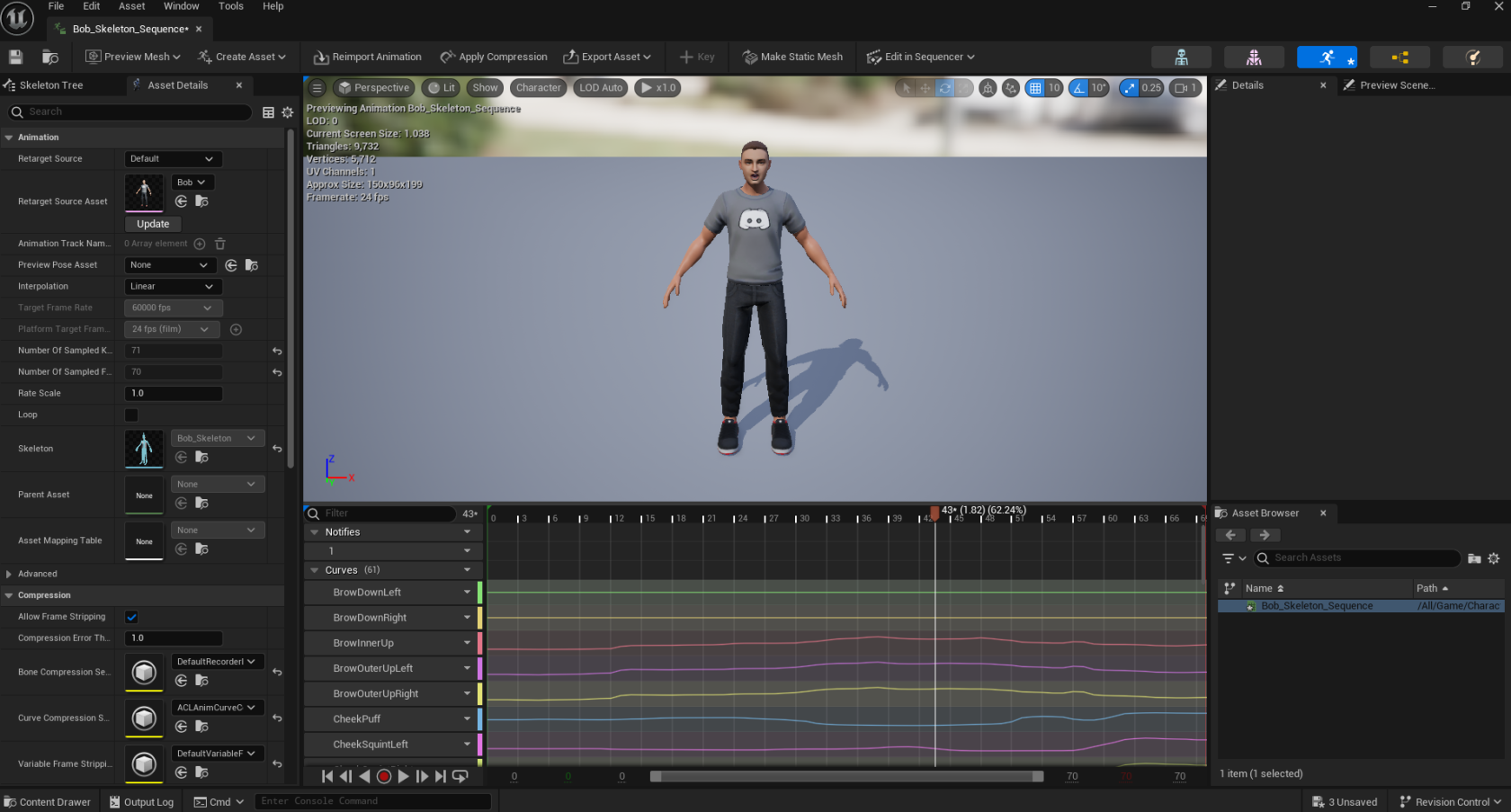The width and height of the screenshot is (1511, 812).
Task: Open Platform Target Frame Rate dropdown
Action: click(x=172, y=329)
